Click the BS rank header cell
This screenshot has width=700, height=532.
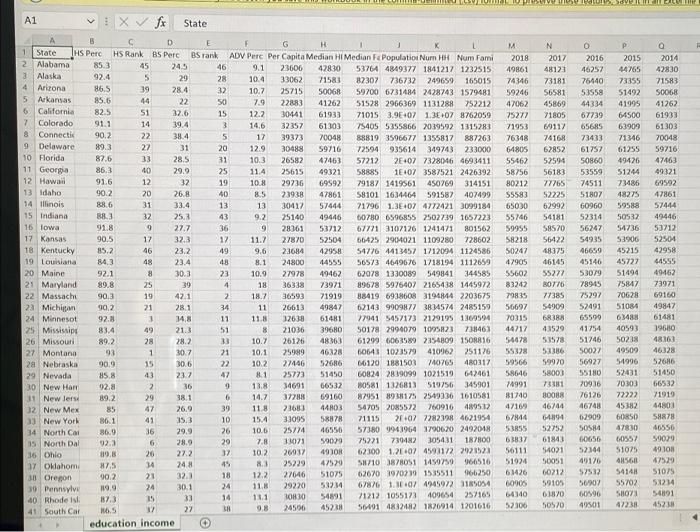208,55
